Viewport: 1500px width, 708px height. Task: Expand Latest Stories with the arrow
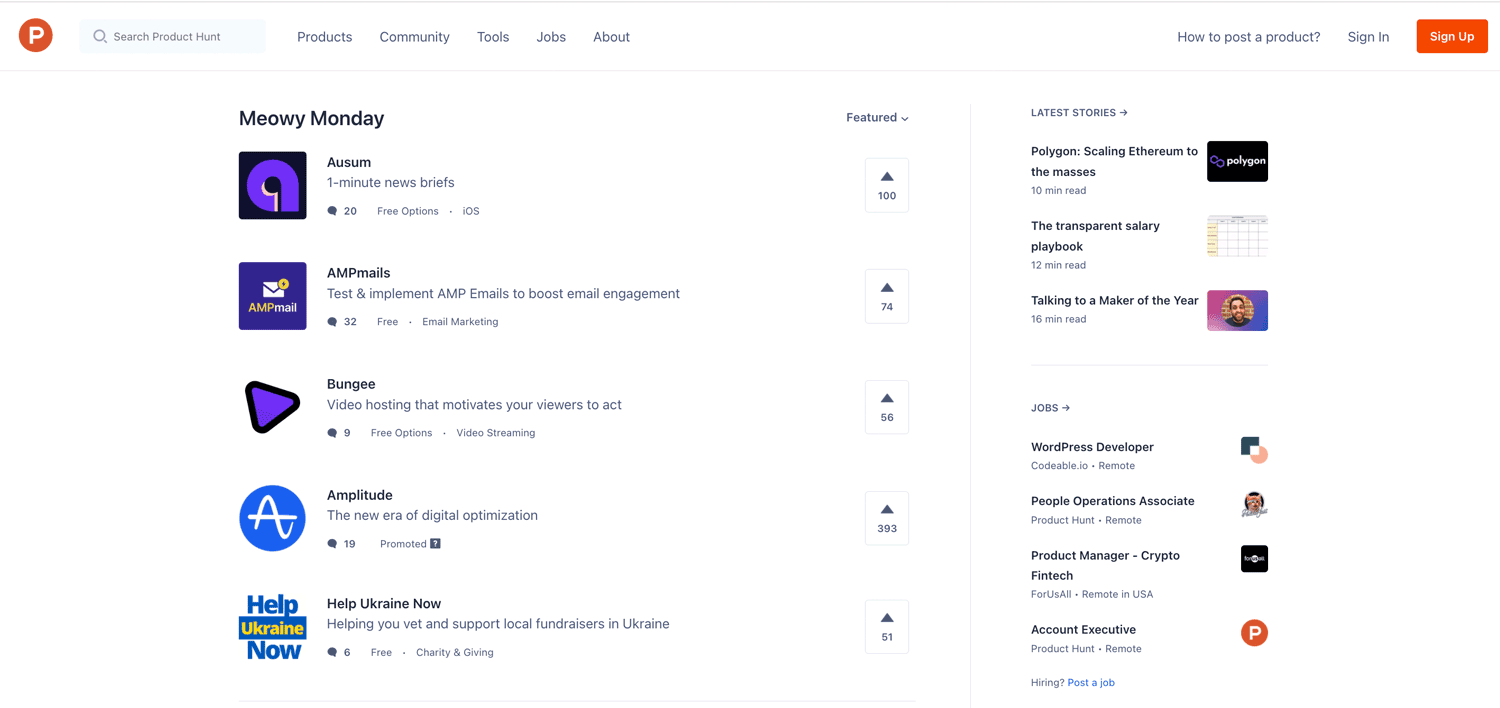[1124, 112]
